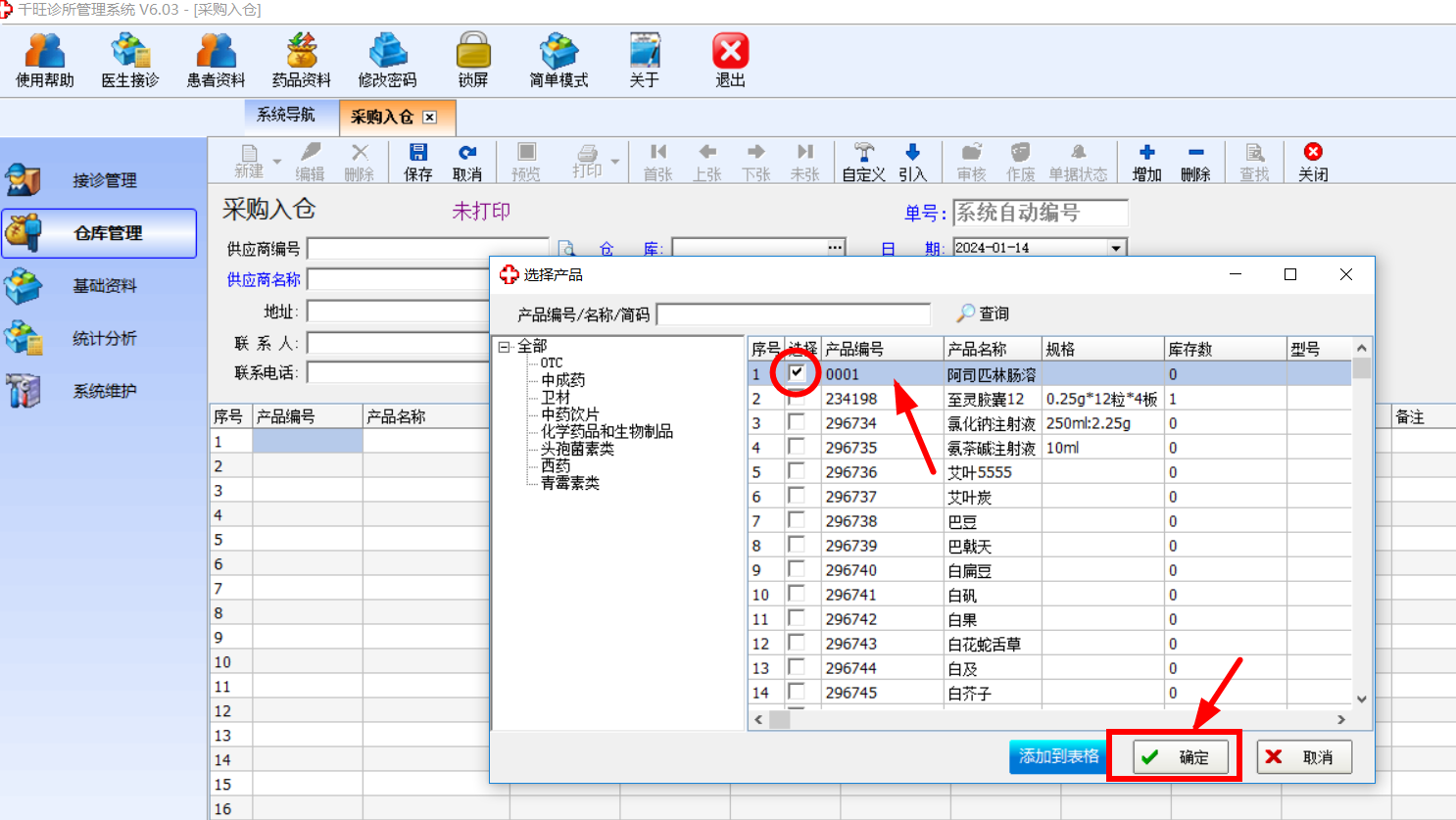The image size is (1456, 820).
Task: Switch to the 系统导航 tab
Action: (x=286, y=115)
